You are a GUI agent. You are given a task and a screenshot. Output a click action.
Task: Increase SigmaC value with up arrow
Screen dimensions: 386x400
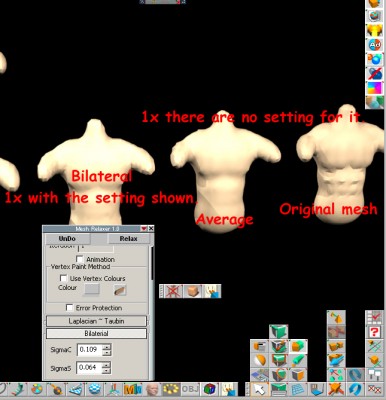pos(107,347)
